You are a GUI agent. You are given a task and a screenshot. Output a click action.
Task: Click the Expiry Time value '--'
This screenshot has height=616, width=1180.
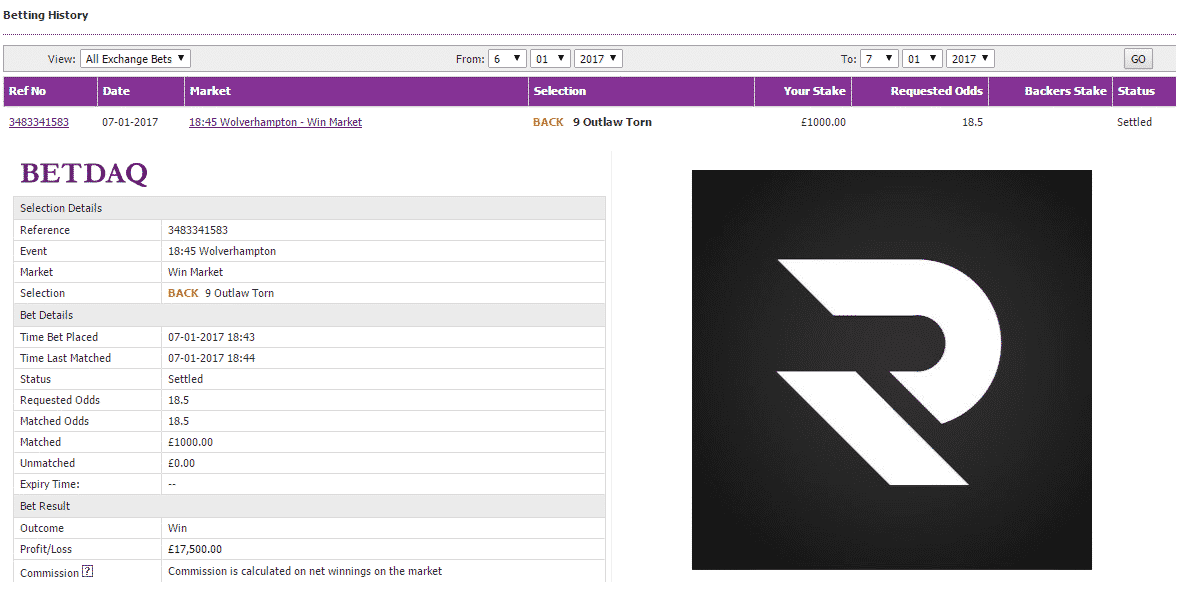pyautogui.click(x=172, y=484)
